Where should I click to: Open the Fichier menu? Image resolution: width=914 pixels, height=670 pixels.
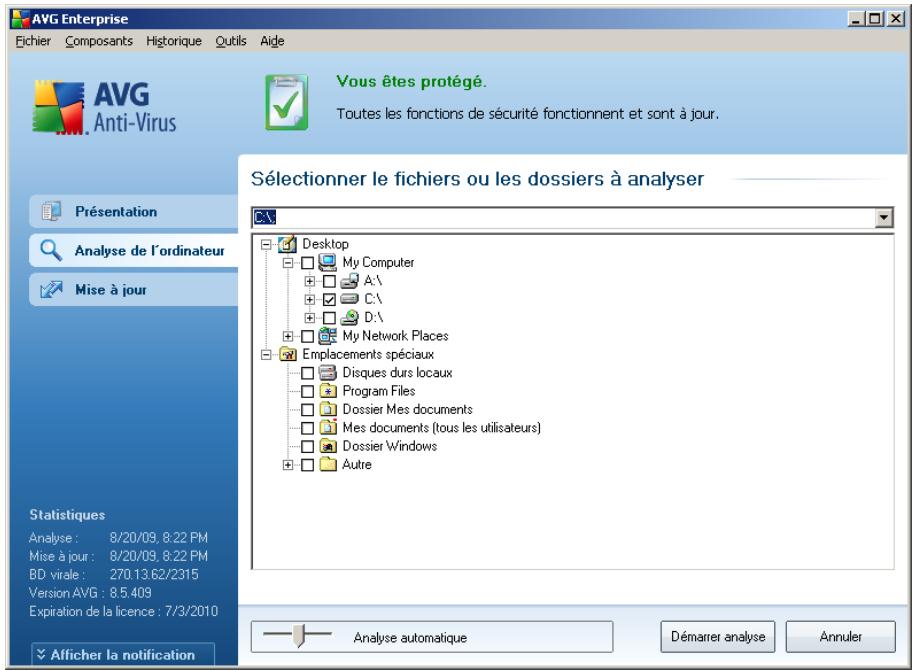pos(33,41)
